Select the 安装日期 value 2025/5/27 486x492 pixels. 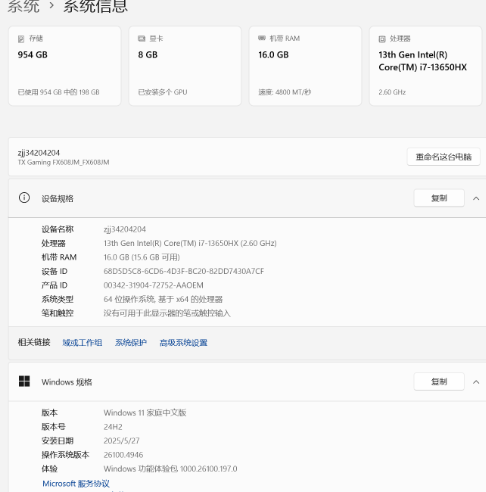(x=121, y=441)
